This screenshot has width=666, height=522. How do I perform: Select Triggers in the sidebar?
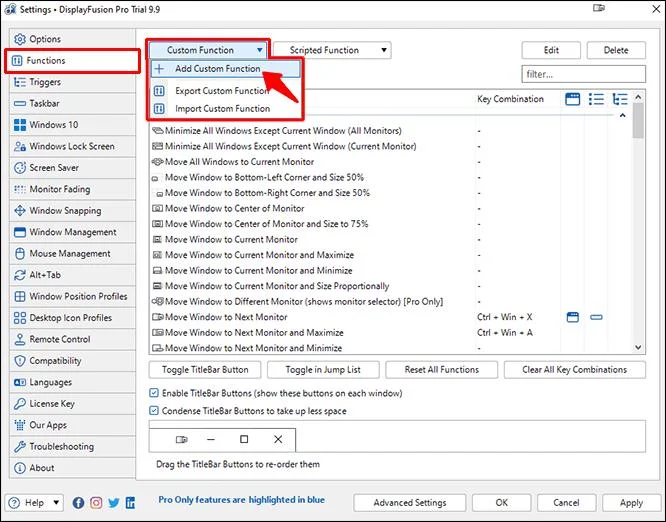[x=72, y=82]
